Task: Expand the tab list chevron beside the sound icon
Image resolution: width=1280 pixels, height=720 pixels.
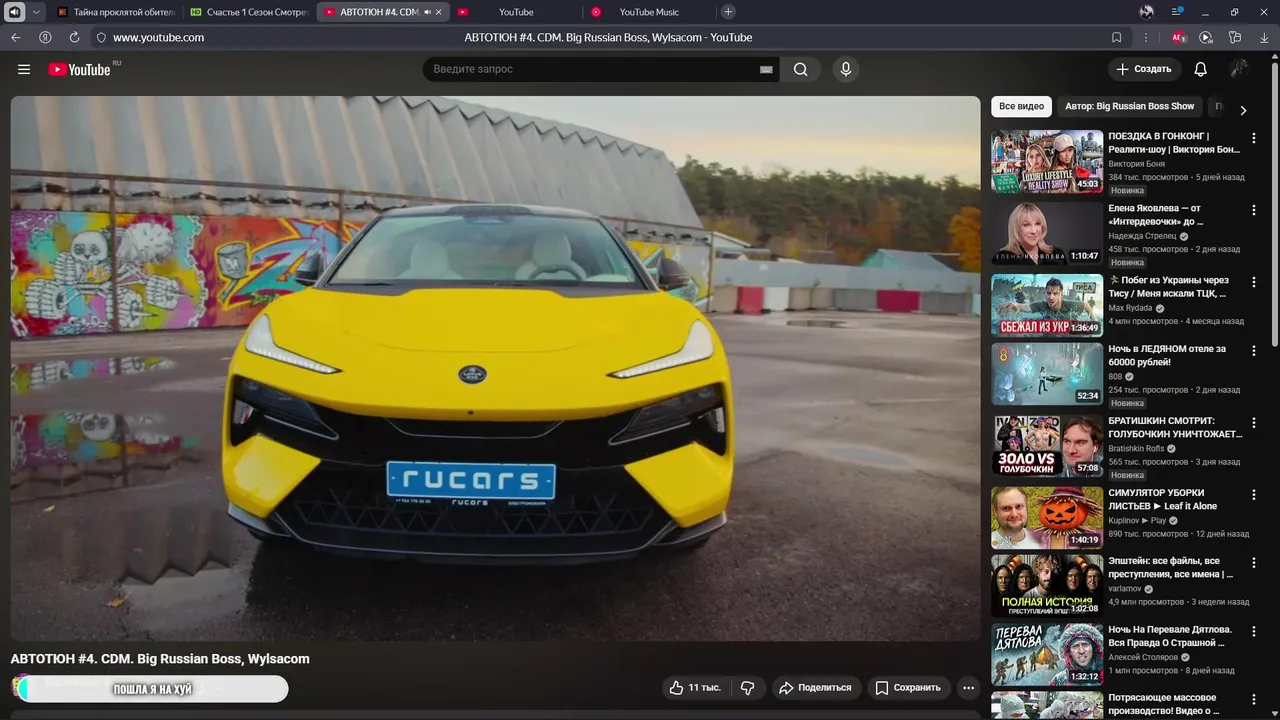Action: click(x=37, y=12)
